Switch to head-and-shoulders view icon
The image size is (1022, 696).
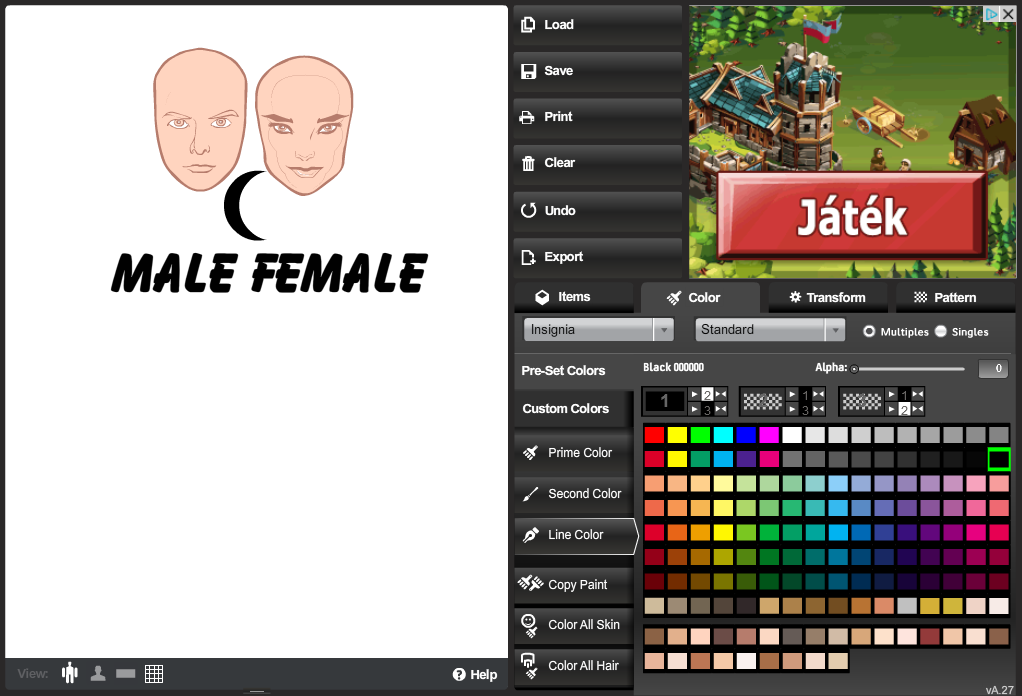(98, 673)
